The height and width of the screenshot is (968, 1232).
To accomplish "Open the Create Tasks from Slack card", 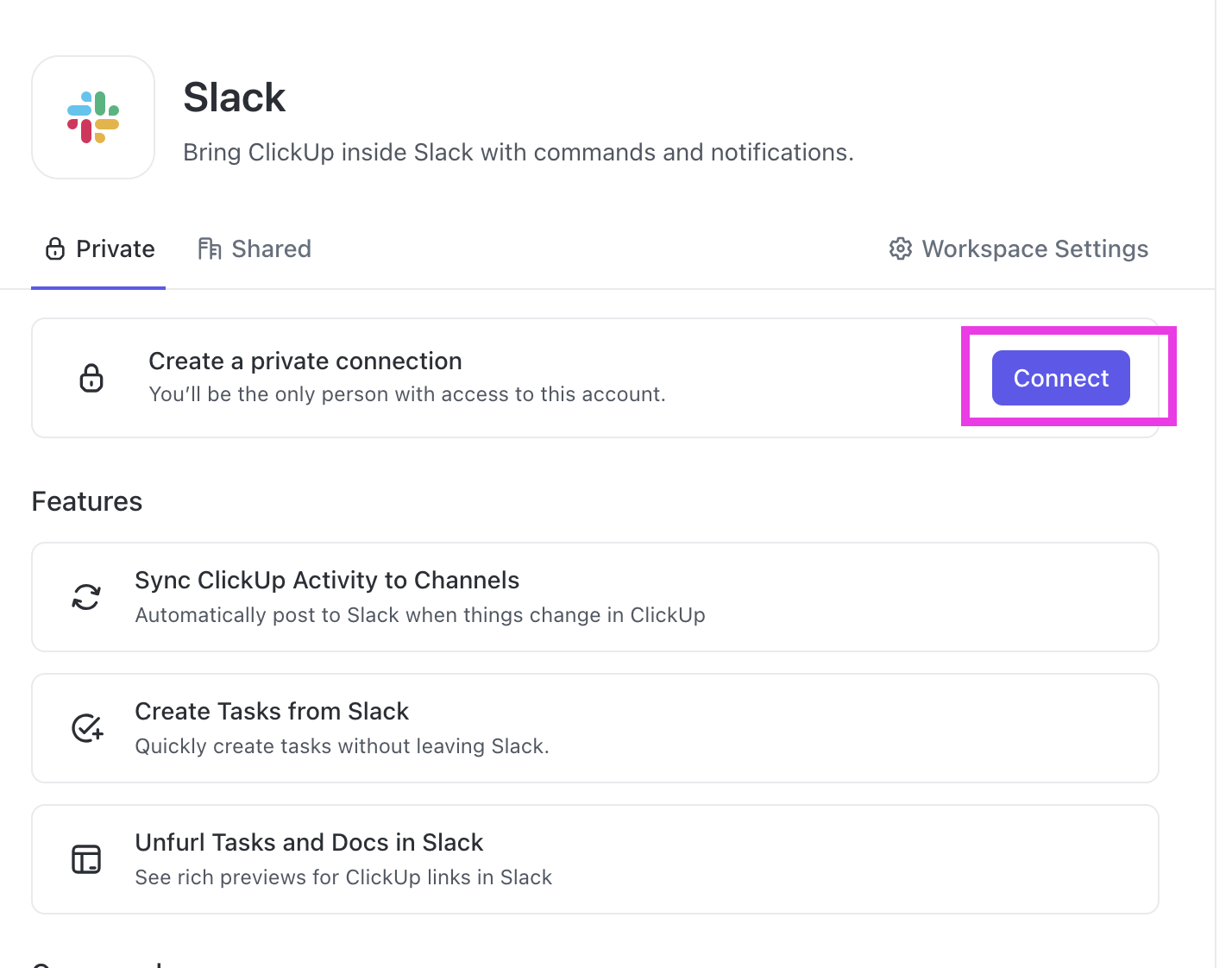I will coord(595,728).
